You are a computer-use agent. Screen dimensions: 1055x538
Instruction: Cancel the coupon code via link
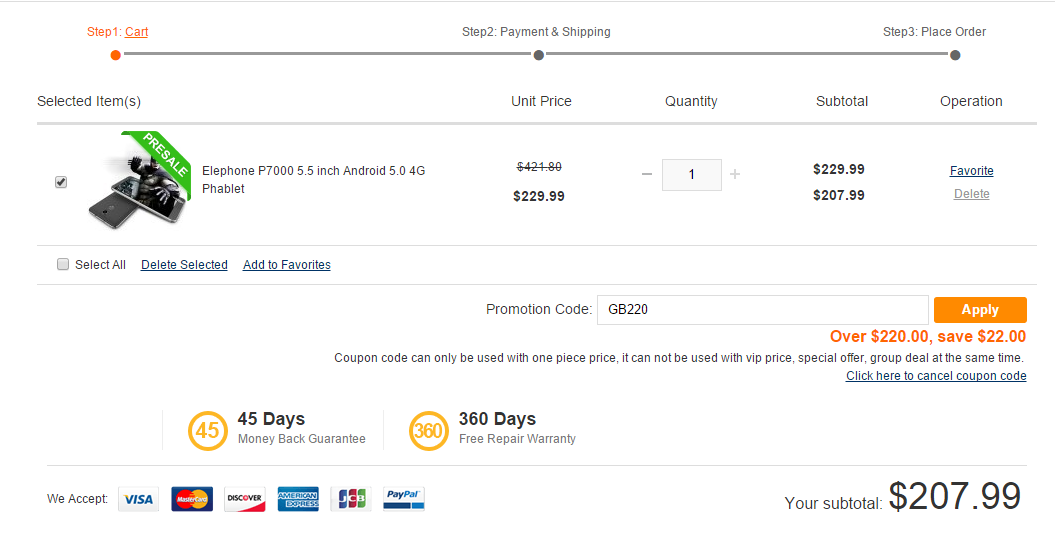[936, 376]
